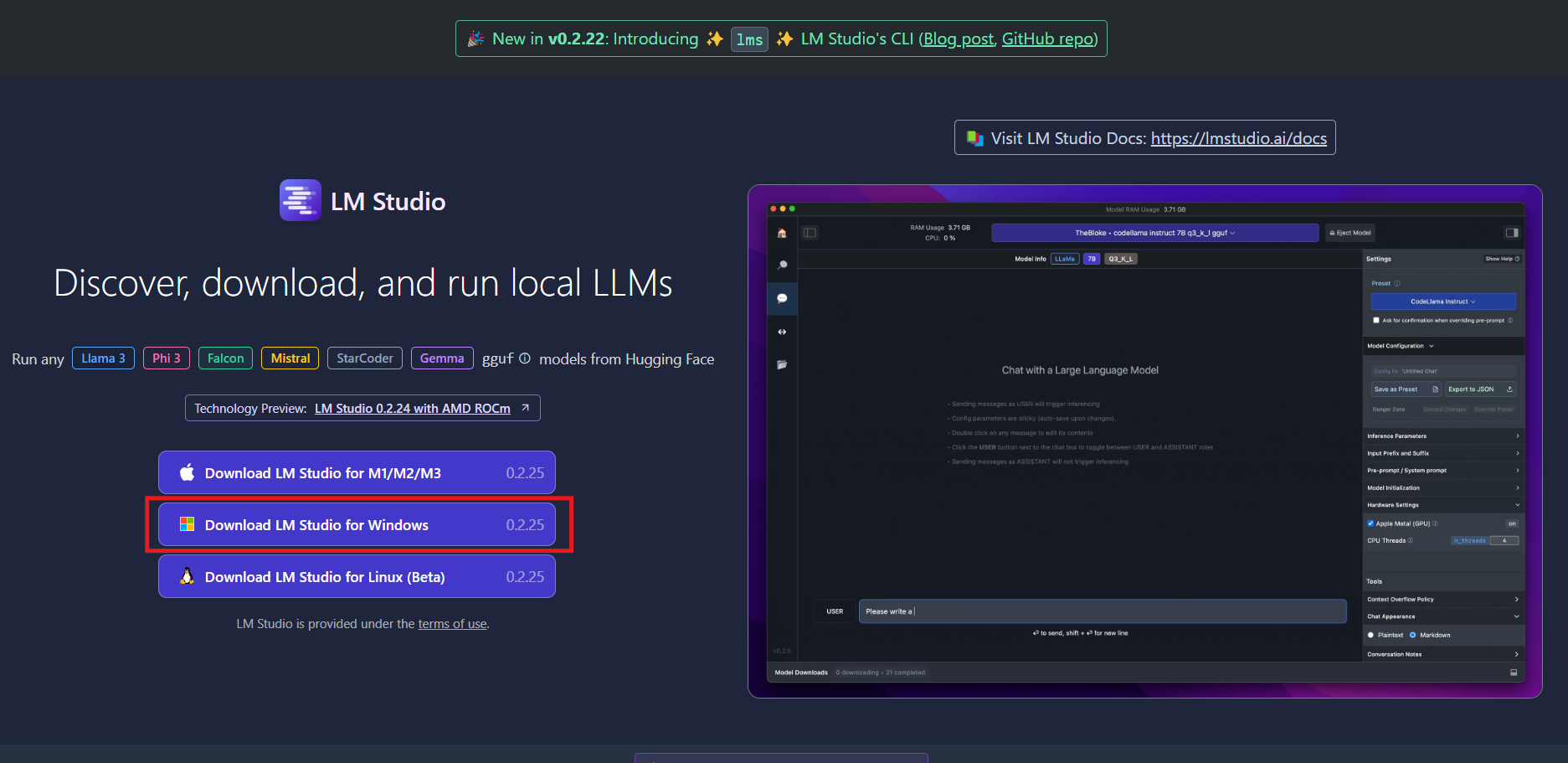Click the info icon next to gguf
Viewport: 1568px width, 763px height.
tap(525, 358)
